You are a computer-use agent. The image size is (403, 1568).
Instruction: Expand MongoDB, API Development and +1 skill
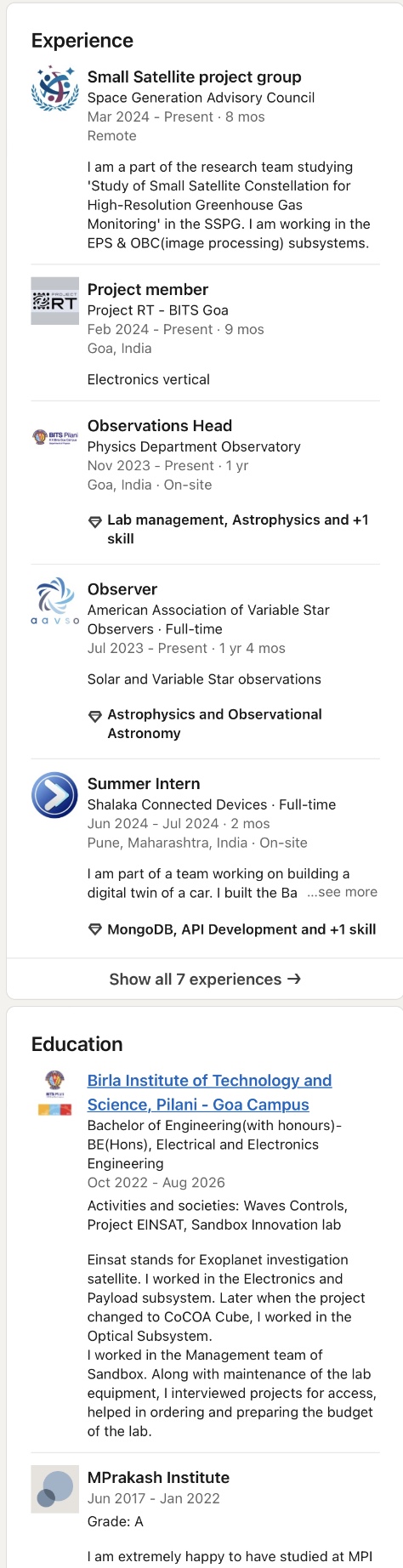tap(241, 929)
